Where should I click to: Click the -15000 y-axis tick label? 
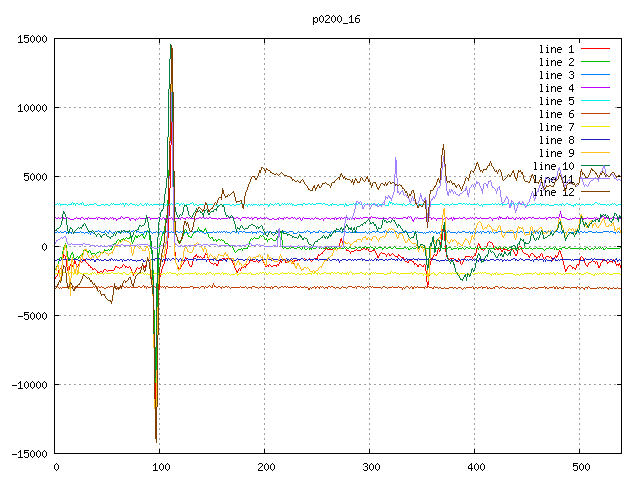29,454
